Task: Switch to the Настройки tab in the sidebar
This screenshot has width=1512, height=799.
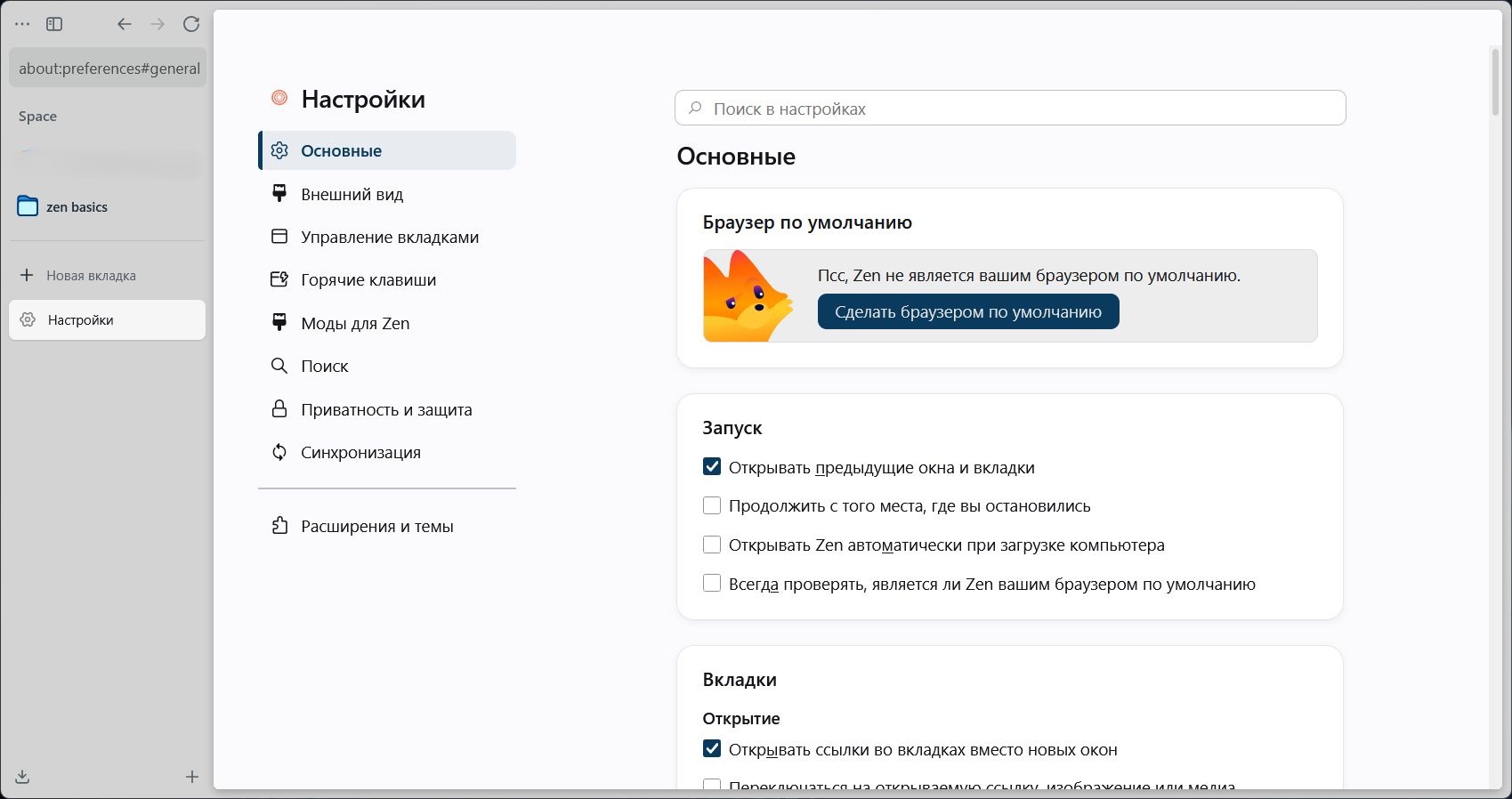Action: [108, 320]
